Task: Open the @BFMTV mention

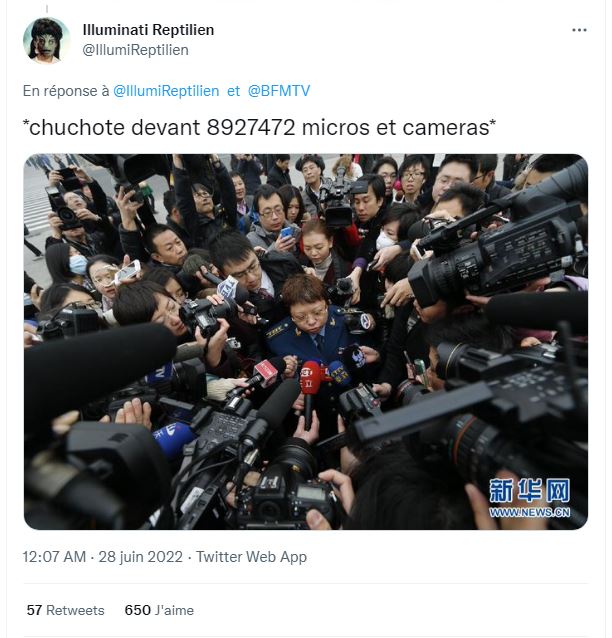Action: 279,91
